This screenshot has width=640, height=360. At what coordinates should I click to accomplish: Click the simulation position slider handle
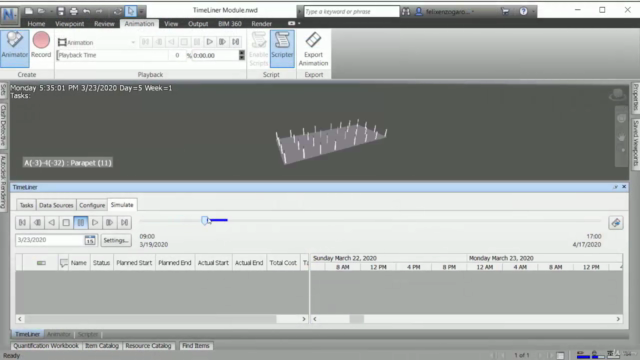click(204, 220)
